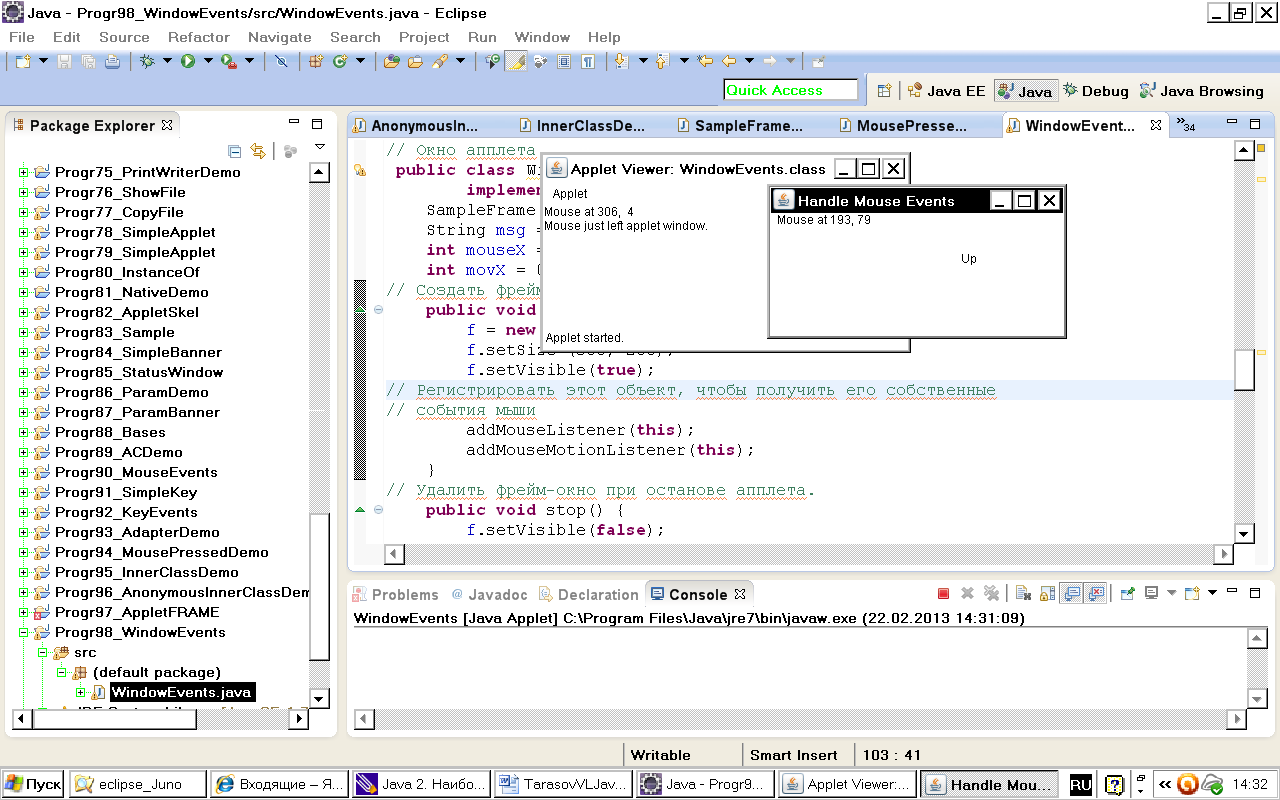Open the Refactor menu

[x=198, y=37]
